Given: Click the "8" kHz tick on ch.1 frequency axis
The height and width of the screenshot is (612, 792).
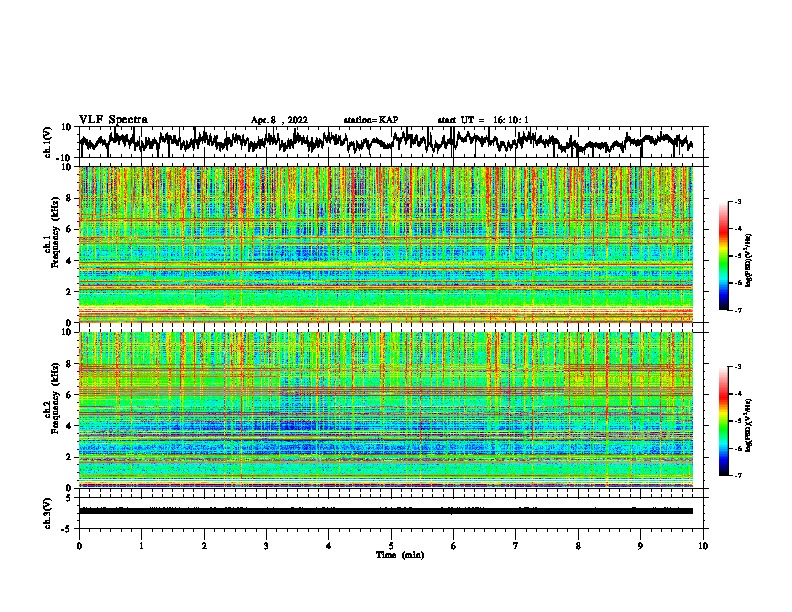Looking at the screenshot, I should coord(70,198).
